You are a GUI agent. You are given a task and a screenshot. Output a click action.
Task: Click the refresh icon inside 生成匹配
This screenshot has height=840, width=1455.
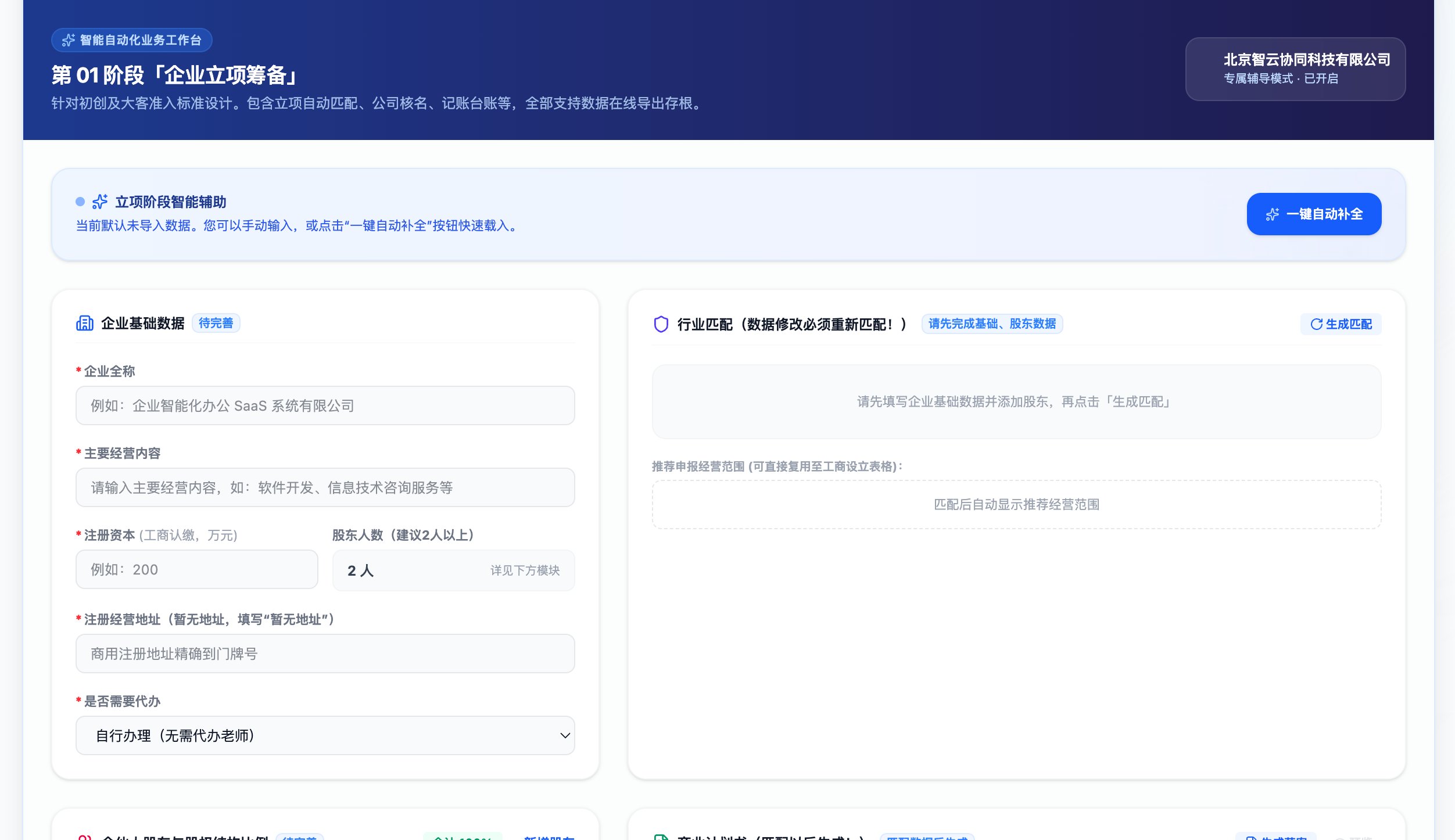(x=1316, y=324)
